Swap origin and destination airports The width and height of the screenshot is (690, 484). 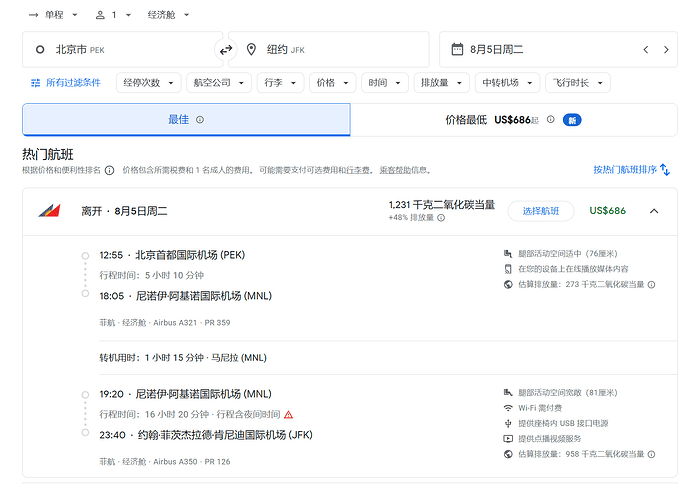pyautogui.click(x=226, y=50)
